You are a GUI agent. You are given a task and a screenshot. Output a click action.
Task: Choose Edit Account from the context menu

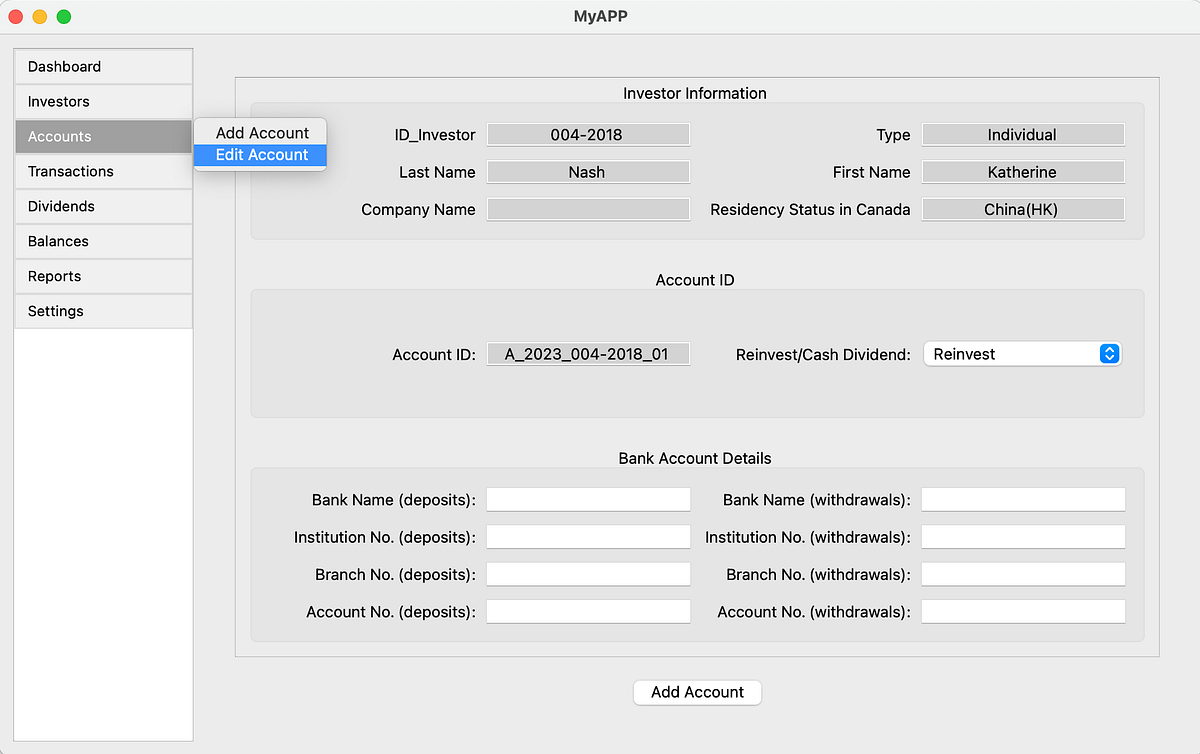[259, 154]
